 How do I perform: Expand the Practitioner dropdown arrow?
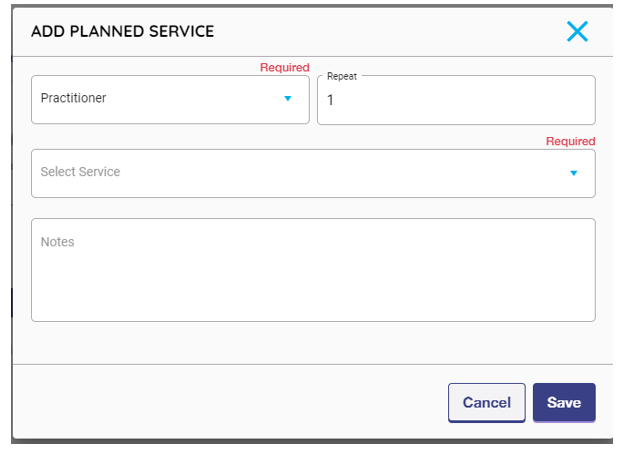coord(288,99)
